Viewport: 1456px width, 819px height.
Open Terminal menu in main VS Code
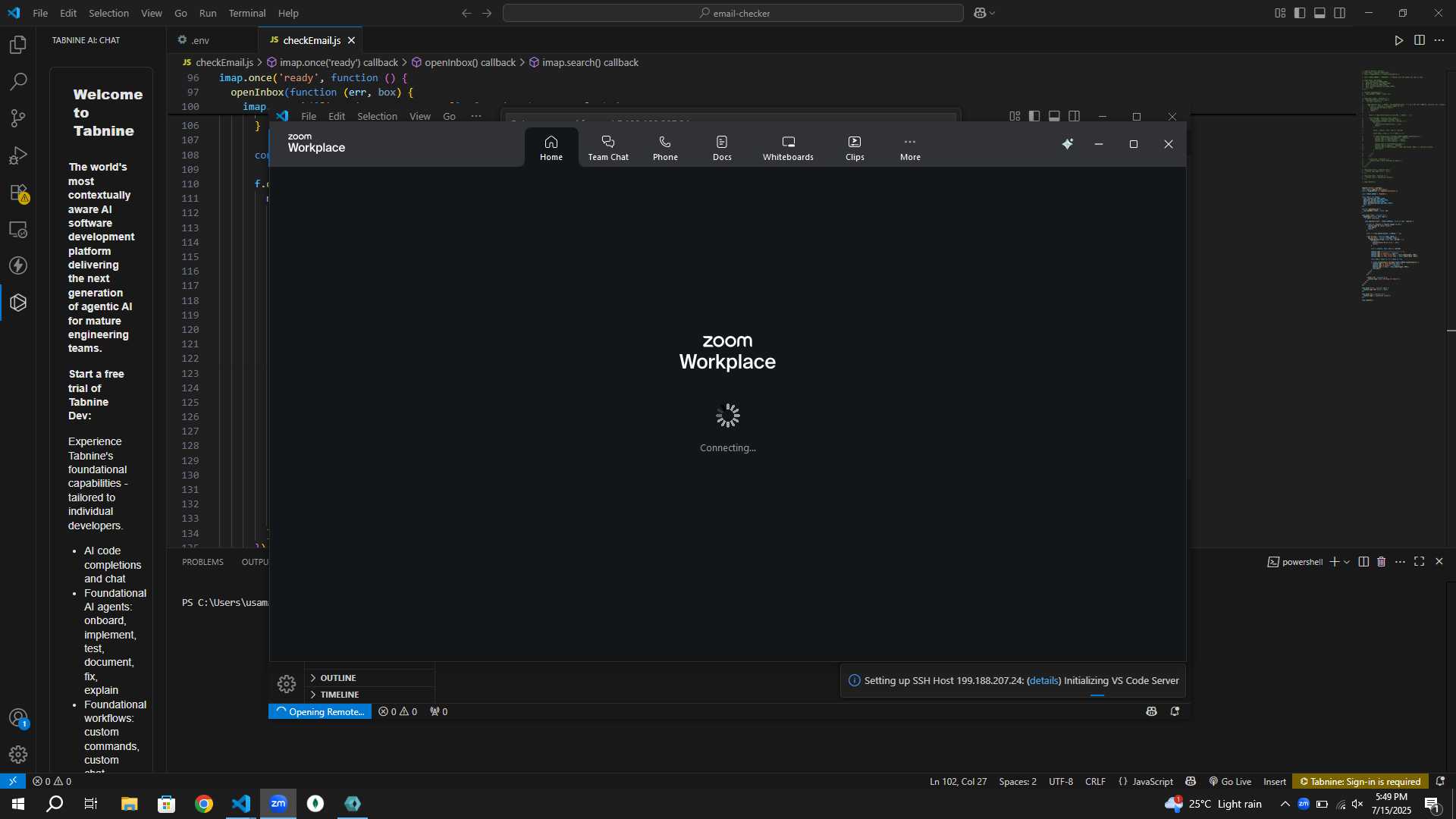click(247, 13)
